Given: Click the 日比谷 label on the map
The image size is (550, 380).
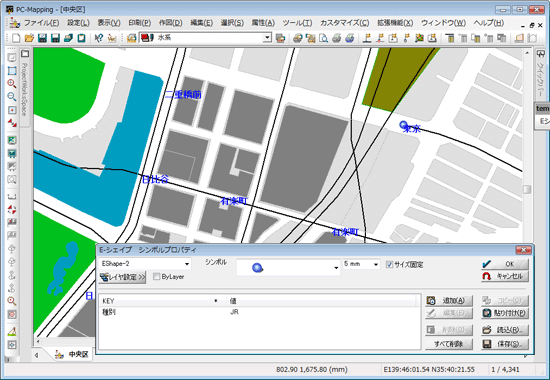Looking at the screenshot, I should click(x=155, y=180).
